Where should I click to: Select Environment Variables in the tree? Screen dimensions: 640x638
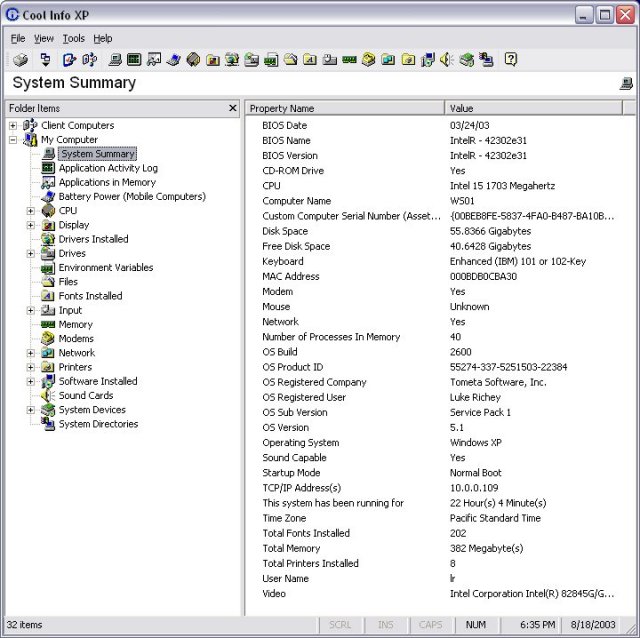coord(106,268)
